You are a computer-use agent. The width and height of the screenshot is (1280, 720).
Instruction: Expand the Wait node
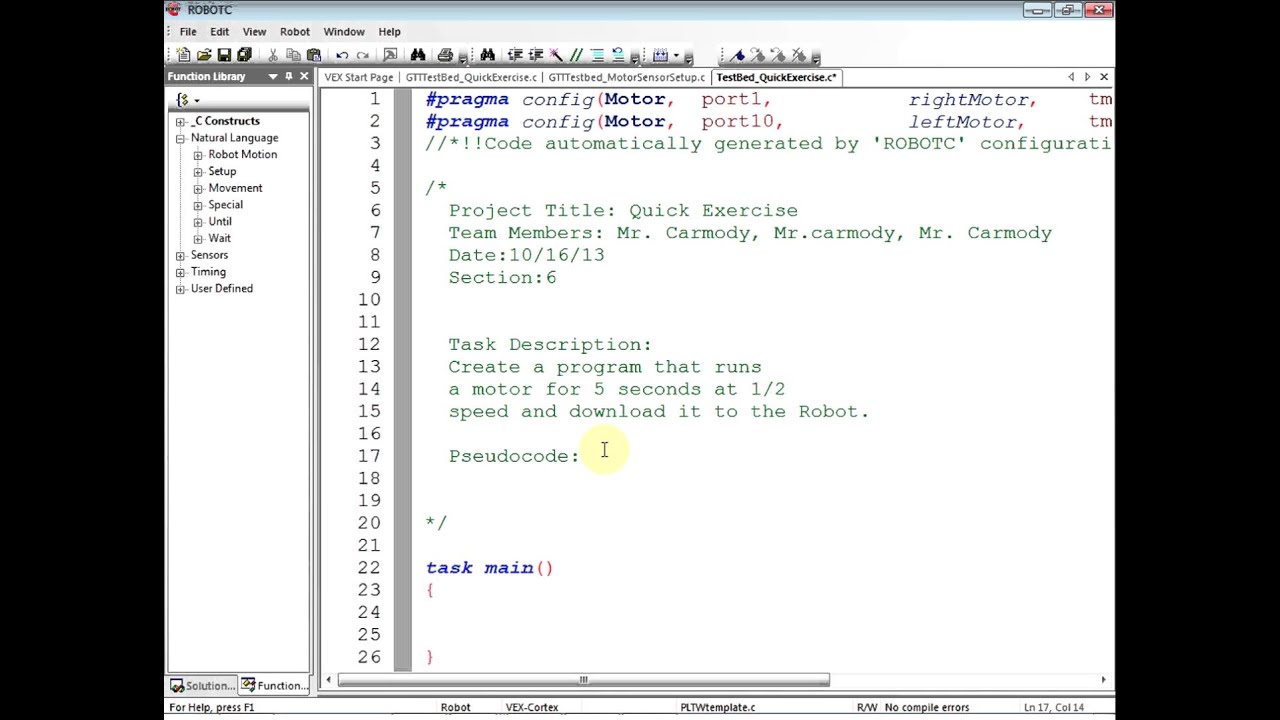pos(198,238)
